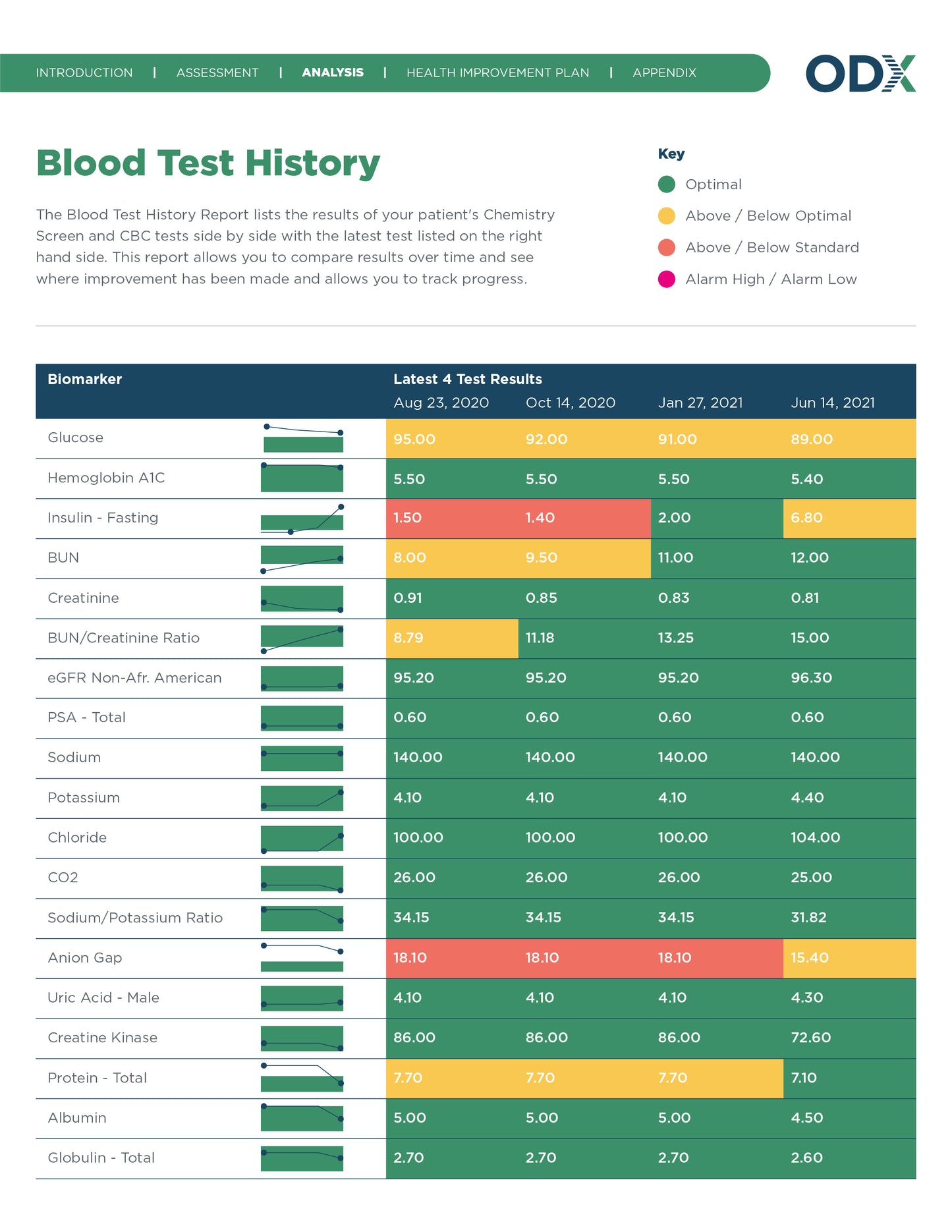The height and width of the screenshot is (1232, 952).
Task: Click the red Above / Below Standard dot
Action: [666, 248]
